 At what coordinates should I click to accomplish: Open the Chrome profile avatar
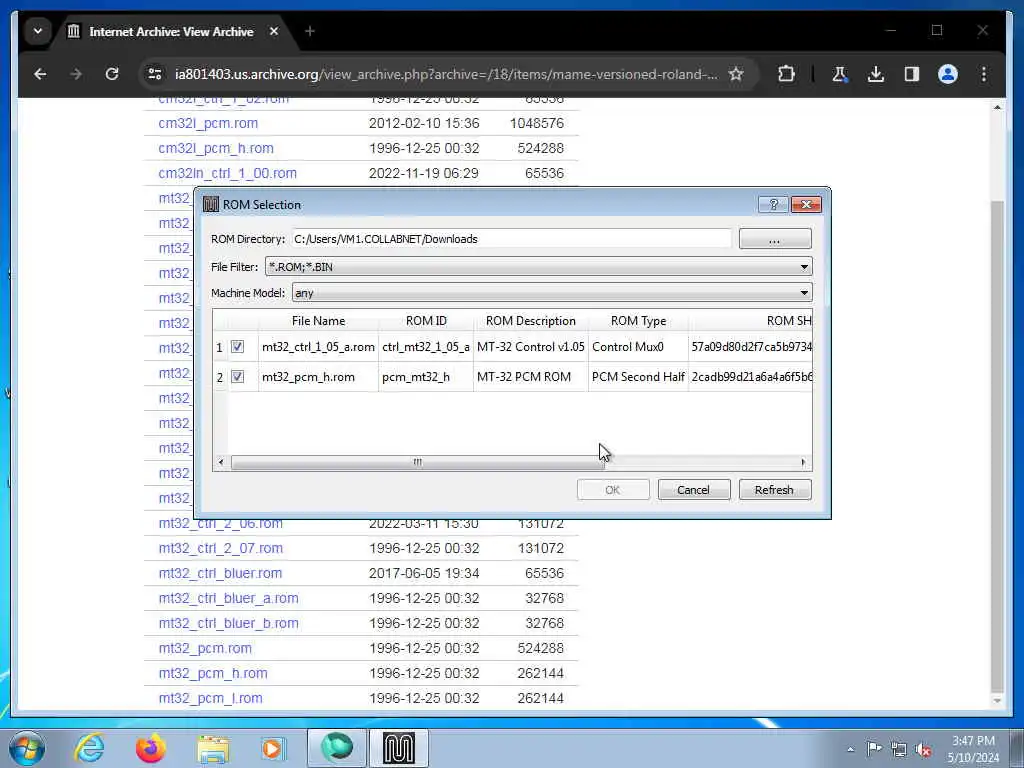pos(948,74)
